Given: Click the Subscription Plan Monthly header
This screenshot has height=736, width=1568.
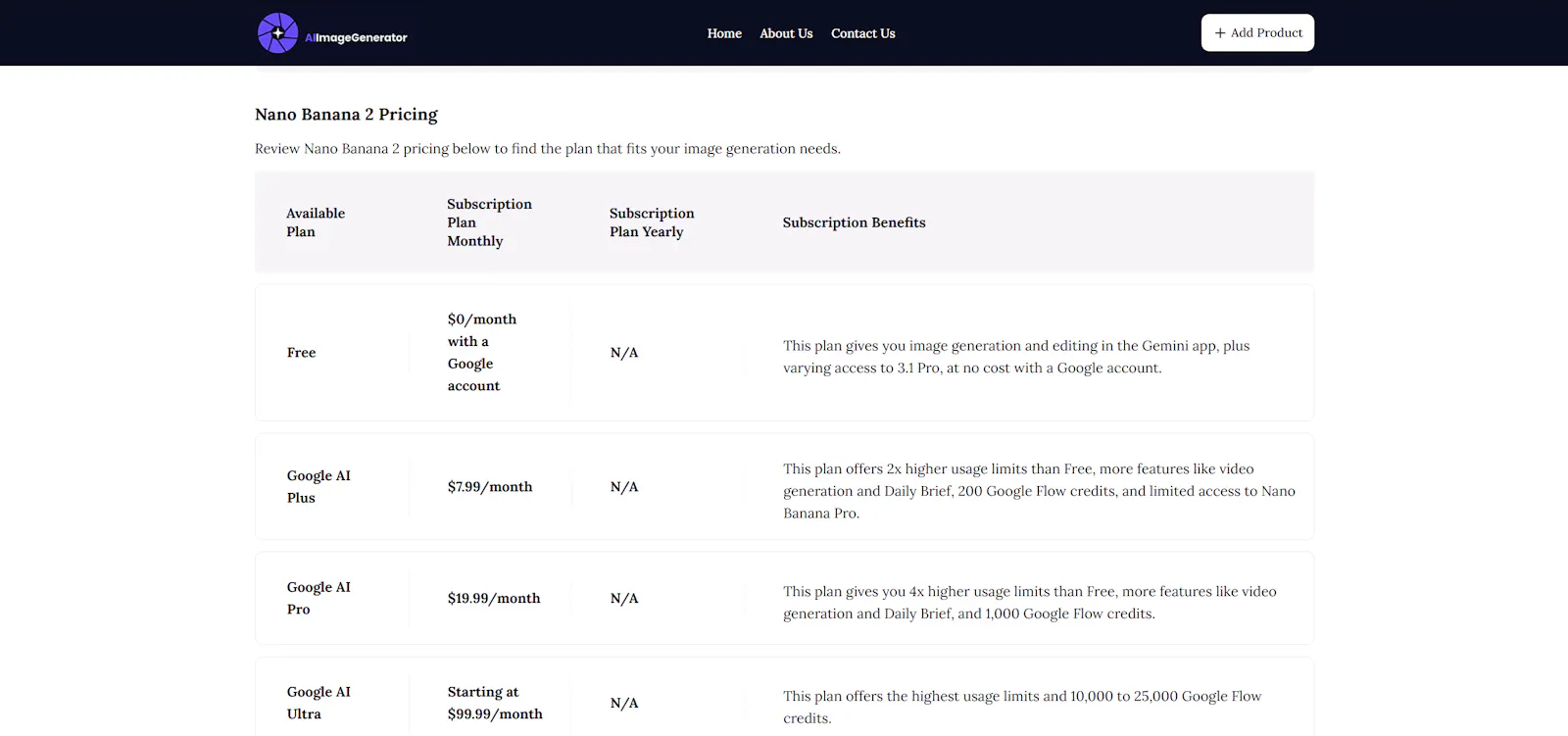Looking at the screenshot, I should pyautogui.click(x=489, y=222).
